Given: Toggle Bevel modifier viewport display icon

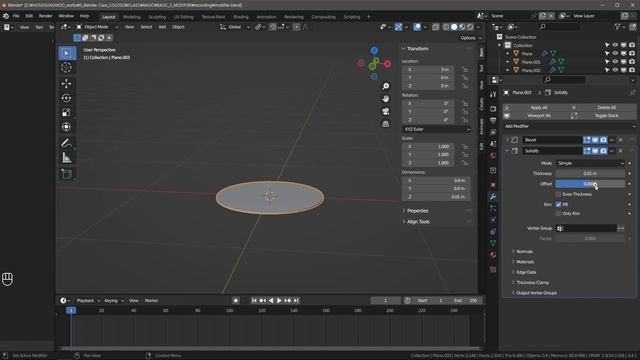Looking at the screenshot, I should [595, 140].
